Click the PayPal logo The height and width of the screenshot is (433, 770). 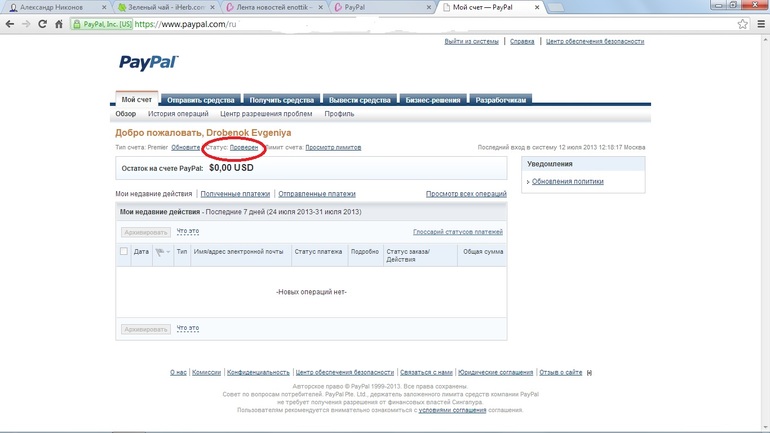coord(148,63)
